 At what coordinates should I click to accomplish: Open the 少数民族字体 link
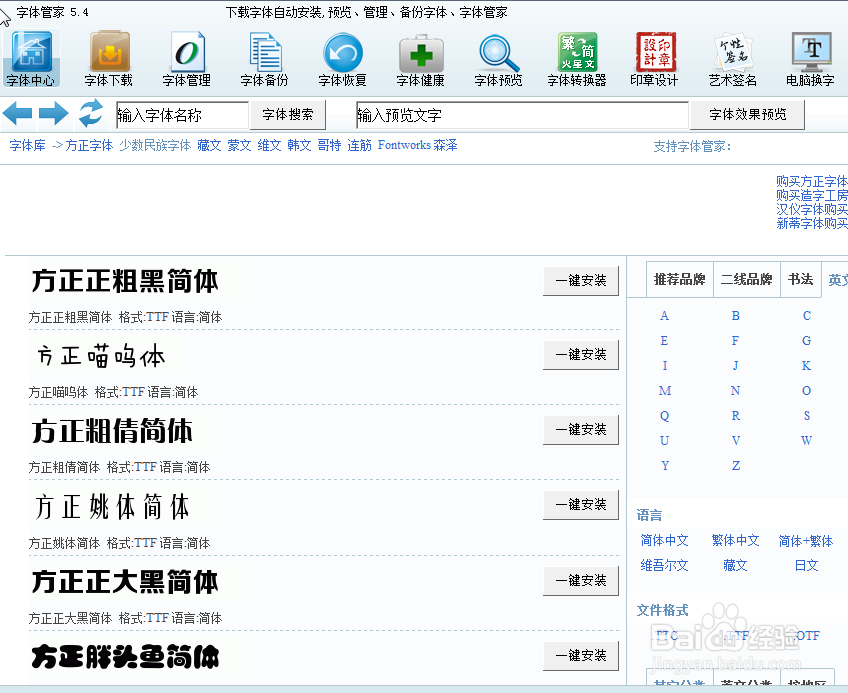(155, 146)
